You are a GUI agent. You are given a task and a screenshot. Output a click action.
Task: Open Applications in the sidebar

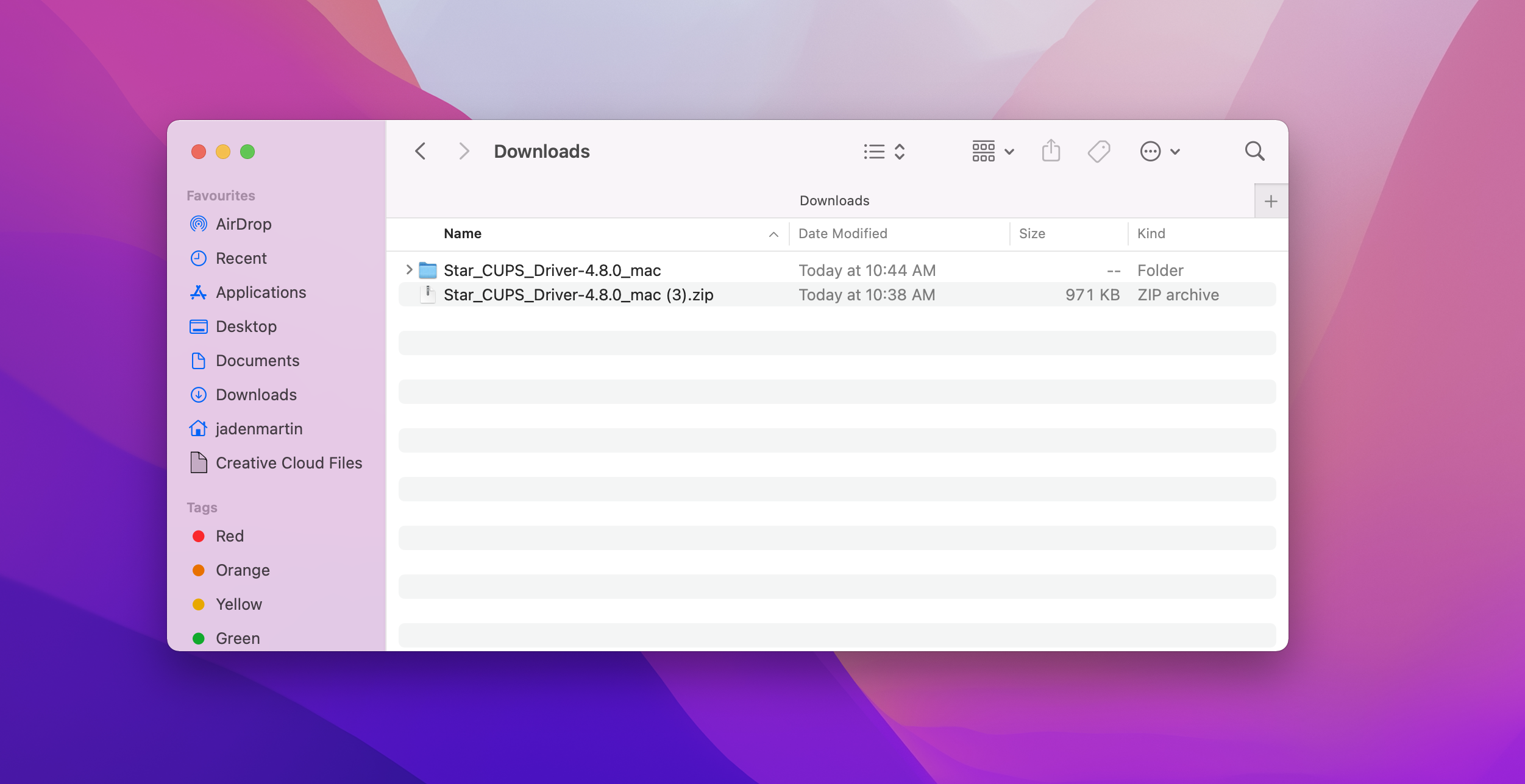260,292
